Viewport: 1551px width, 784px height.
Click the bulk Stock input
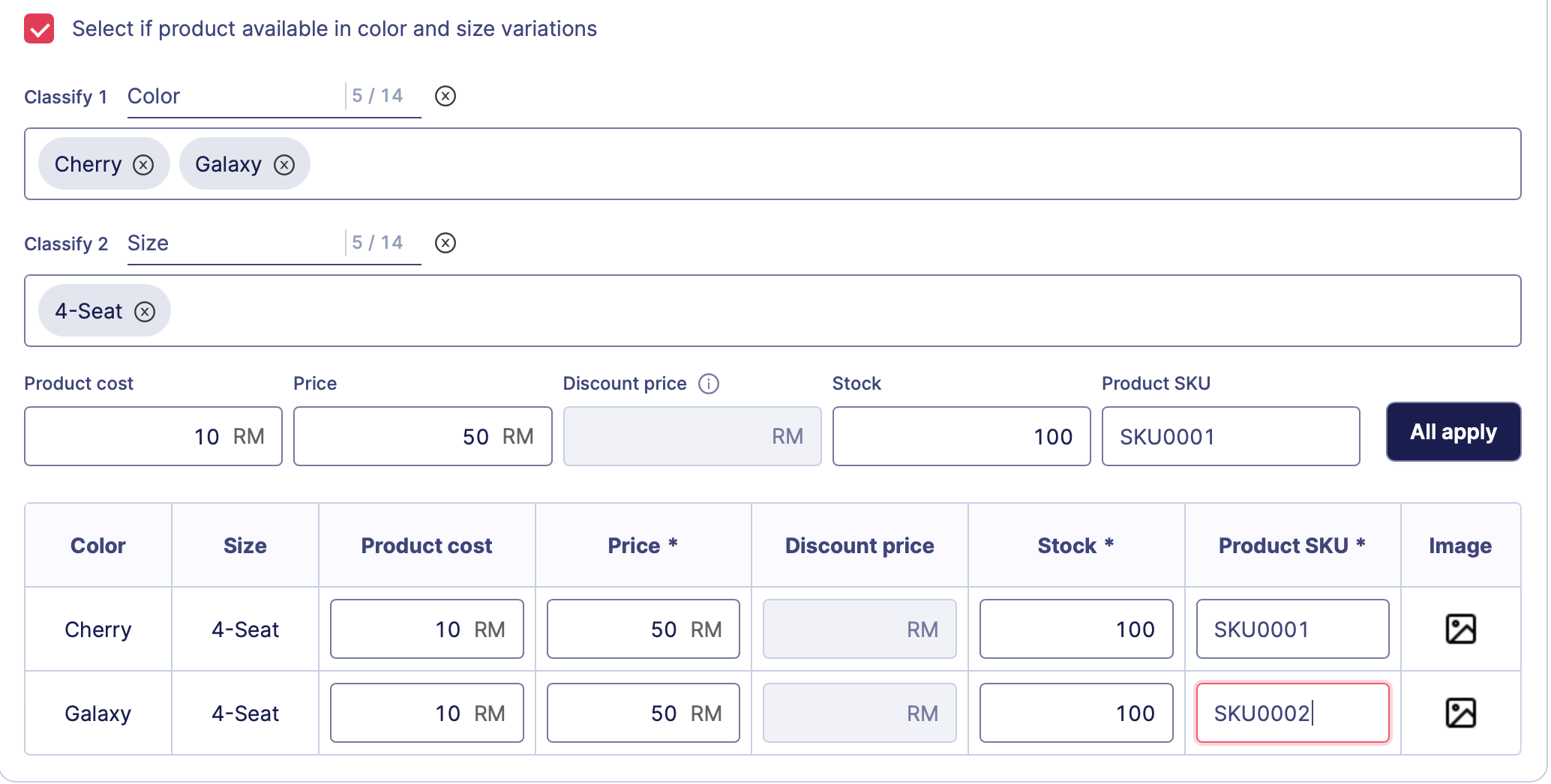961,436
